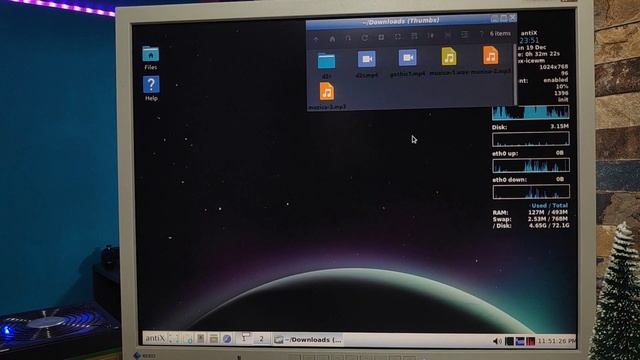
Task: Open the volume speaker tray icon
Action: click(x=497, y=341)
